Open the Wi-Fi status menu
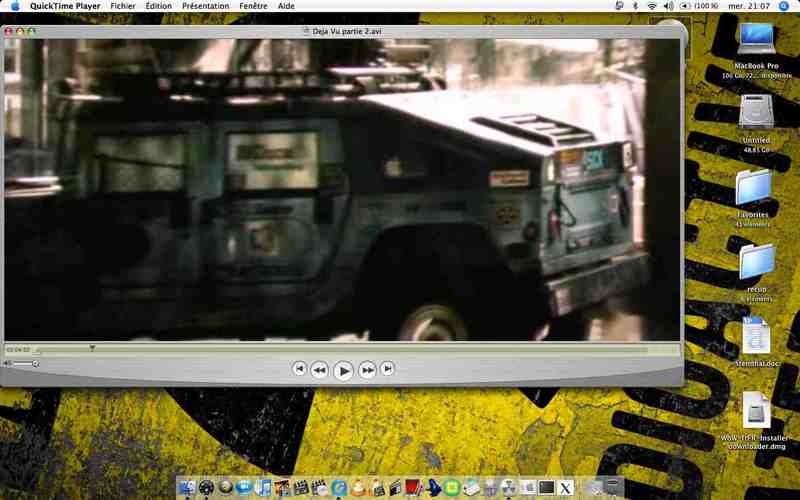The width and height of the screenshot is (800, 500). coord(652,6)
